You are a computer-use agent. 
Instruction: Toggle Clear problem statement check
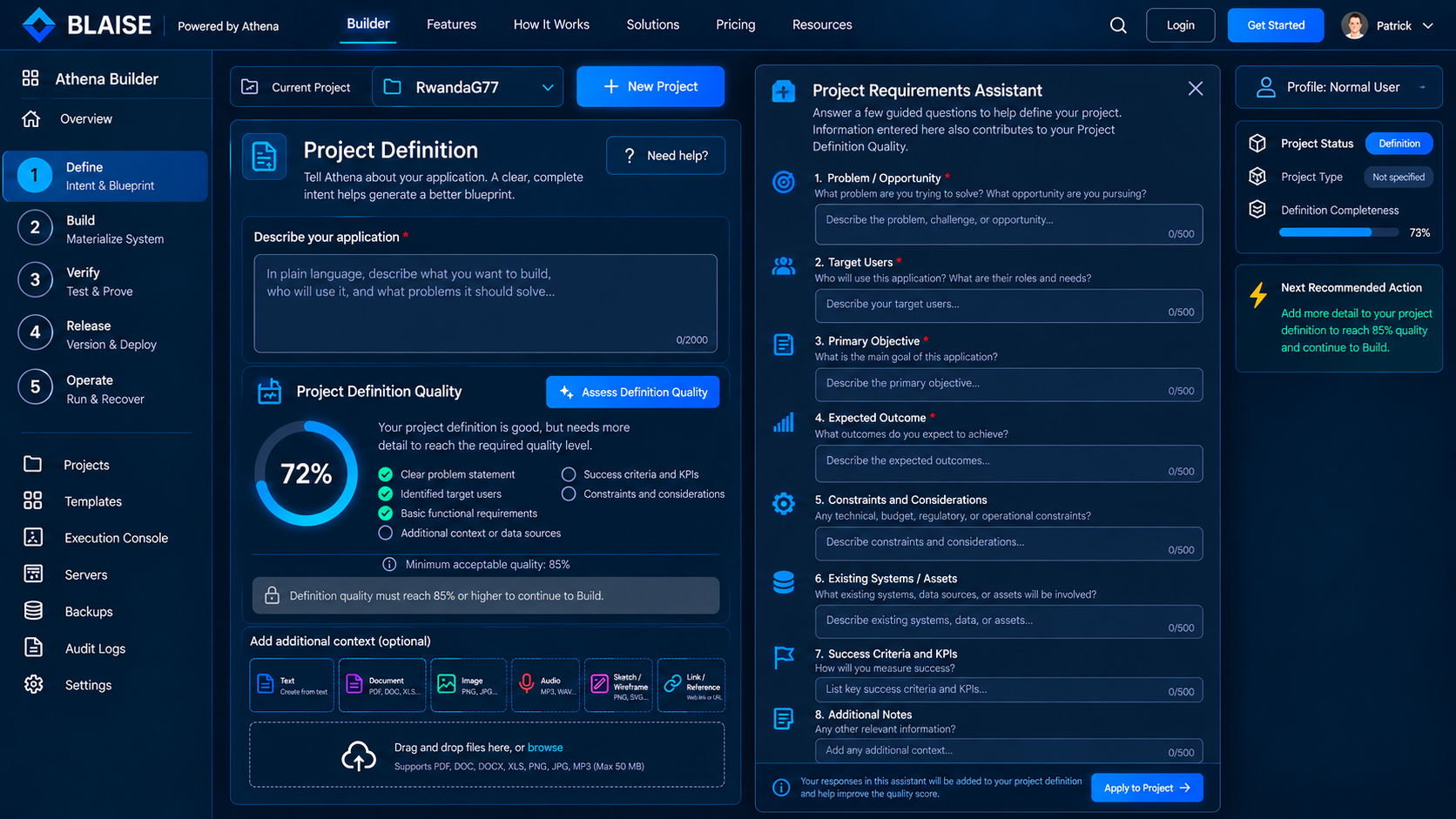386,474
